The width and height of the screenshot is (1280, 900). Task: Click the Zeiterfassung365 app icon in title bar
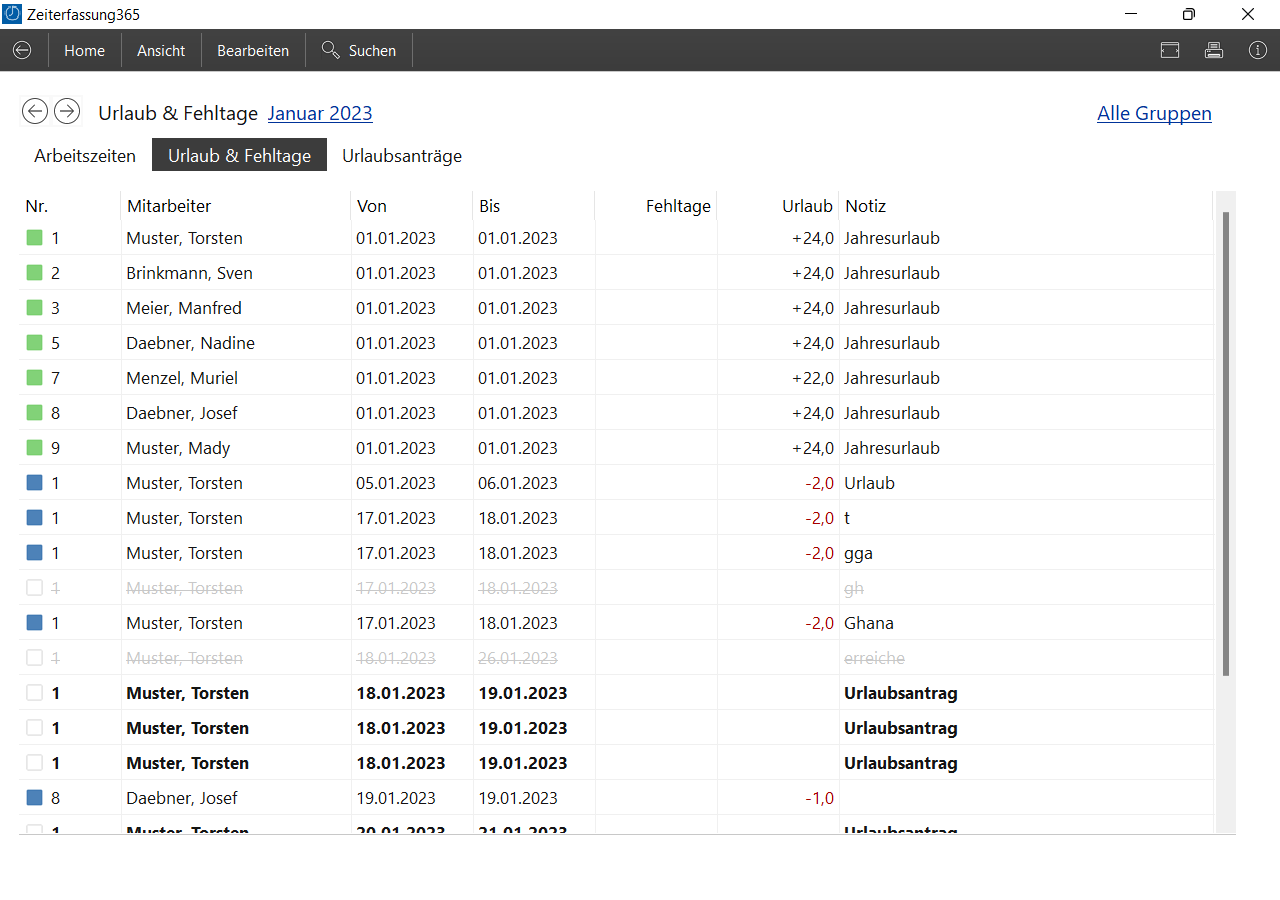[13, 14]
